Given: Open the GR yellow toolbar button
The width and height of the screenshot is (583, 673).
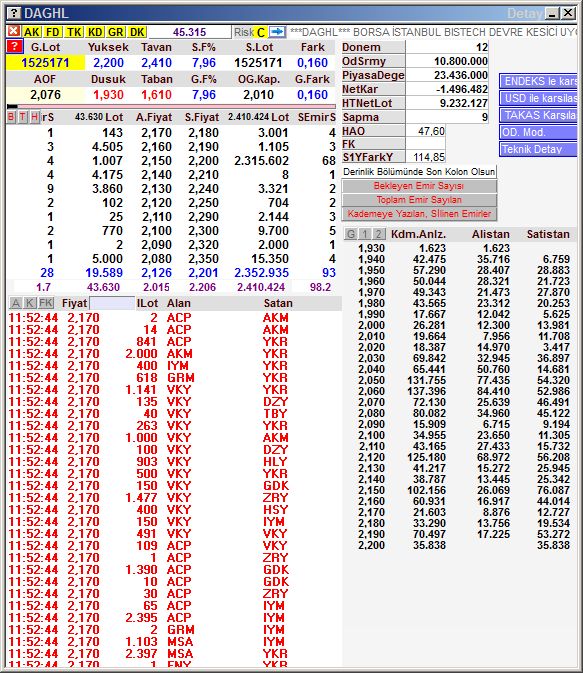Looking at the screenshot, I should coord(116,32).
